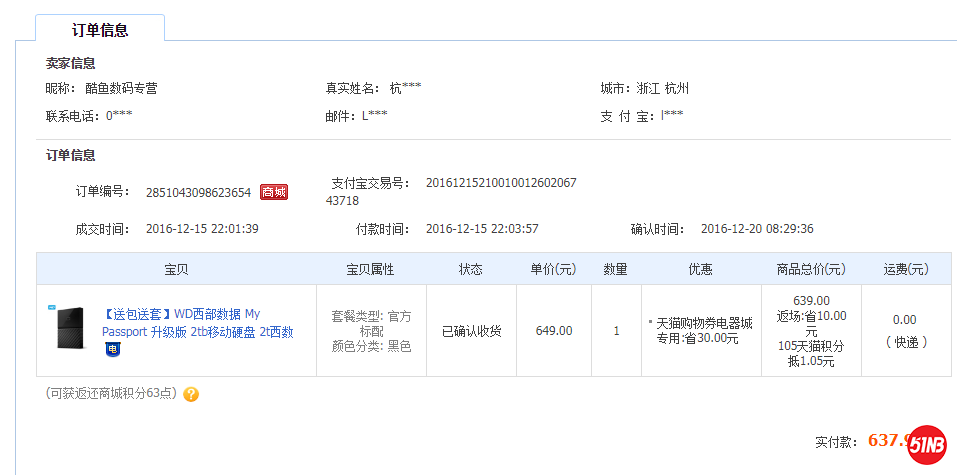Screen dimensions: 957x475
Task: Click the red 商城 badge icon
Action: coord(273,192)
